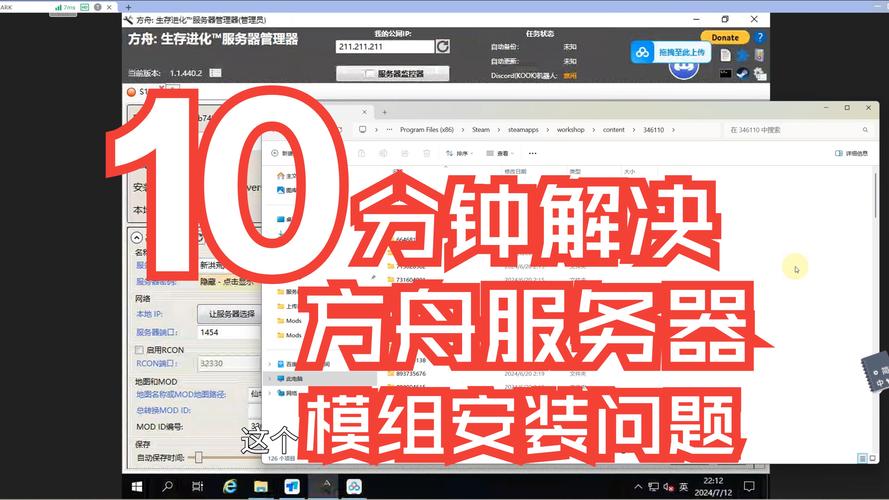889x500 pixels.
Task: Open the 查看 view dropdown
Action: [500, 153]
